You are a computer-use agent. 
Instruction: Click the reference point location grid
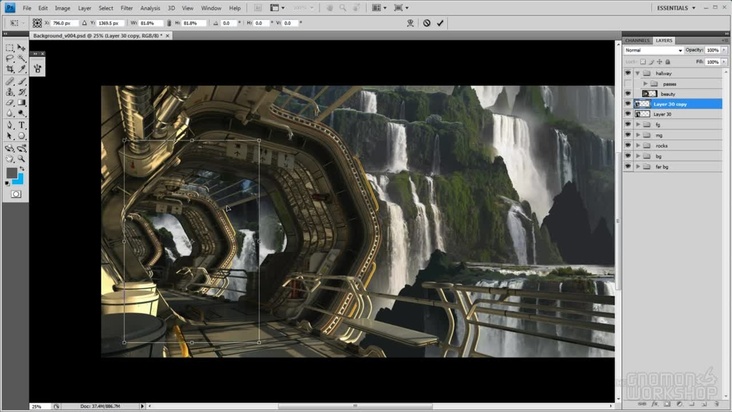(x=37, y=23)
